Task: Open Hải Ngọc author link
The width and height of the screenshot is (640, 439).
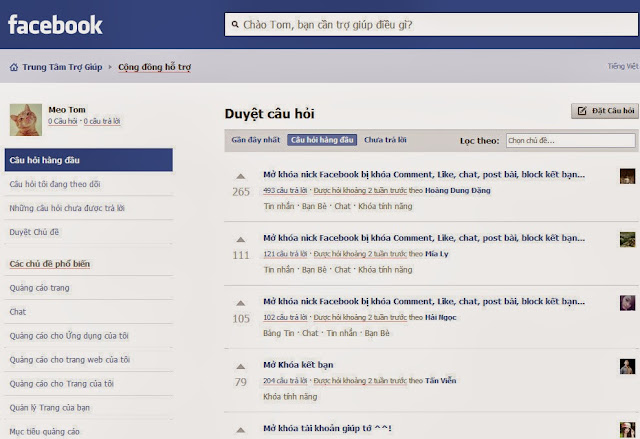Action: point(440,317)
